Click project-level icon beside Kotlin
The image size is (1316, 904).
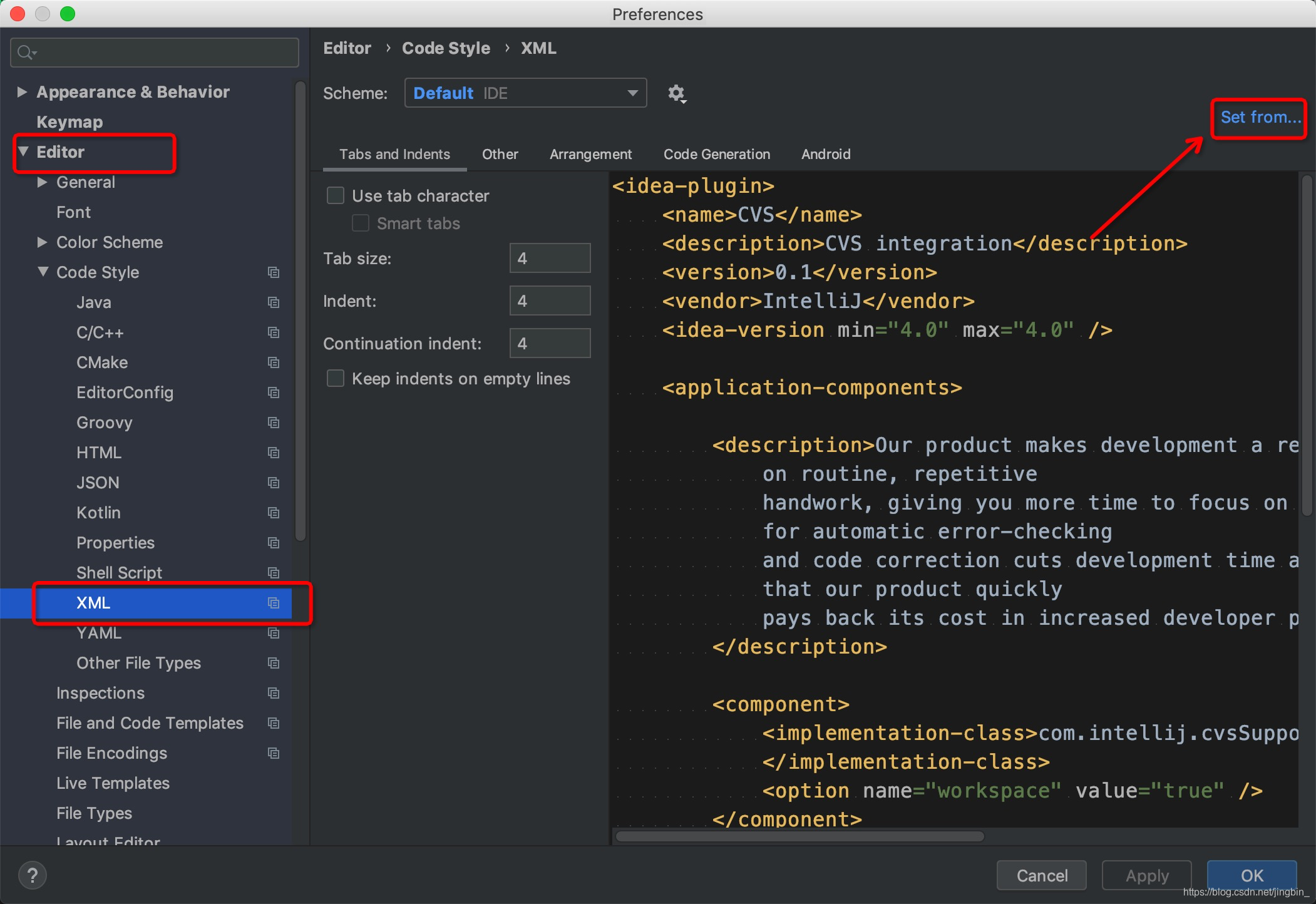click(x=274, y=513)
